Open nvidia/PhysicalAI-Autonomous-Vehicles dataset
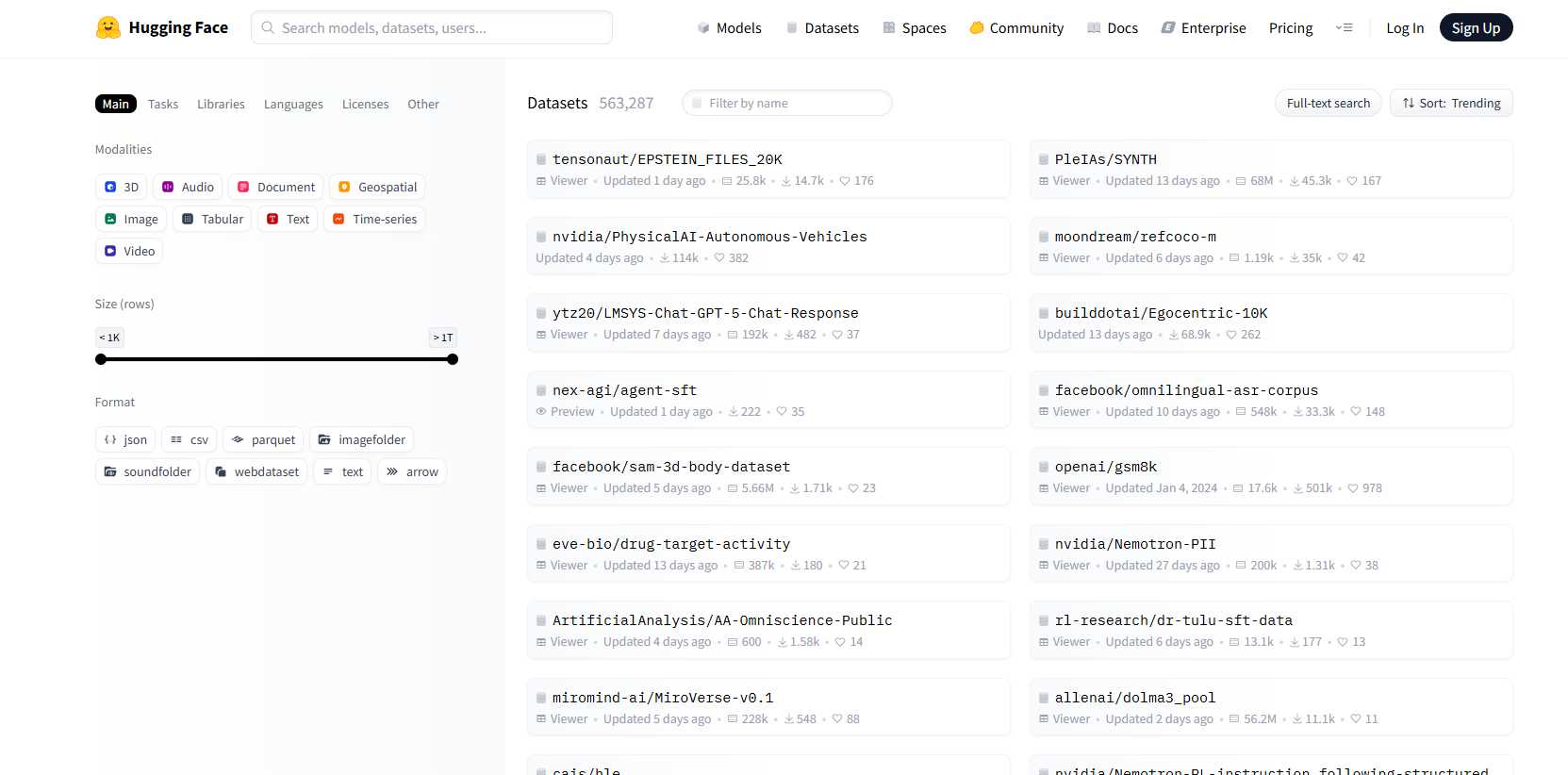 pyautogui.click(x=768, y=246)
